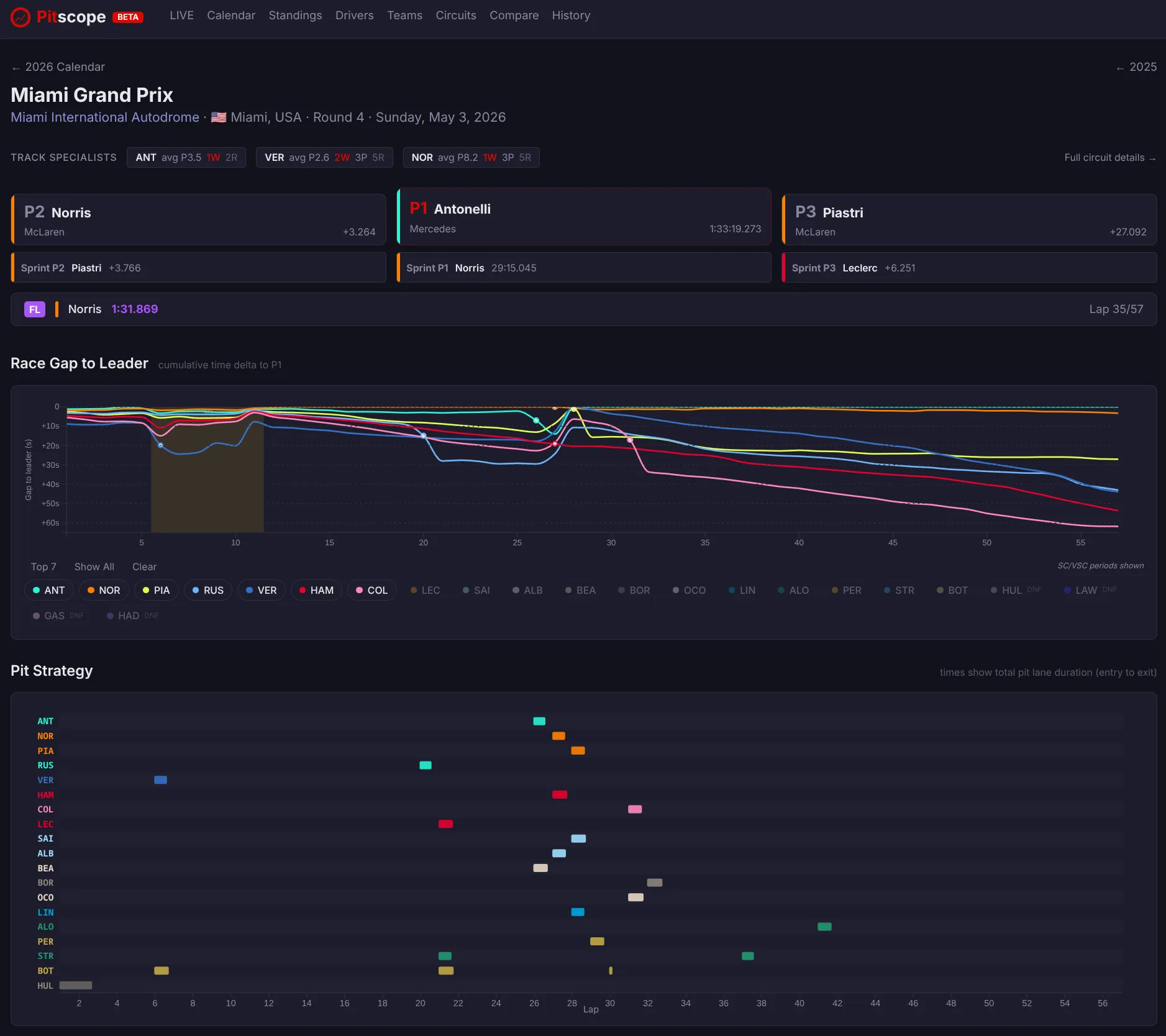Enable OCO line in gap chart
Screen dimensions: 1166x1036
pyautogui.click(x=689, y=590)
